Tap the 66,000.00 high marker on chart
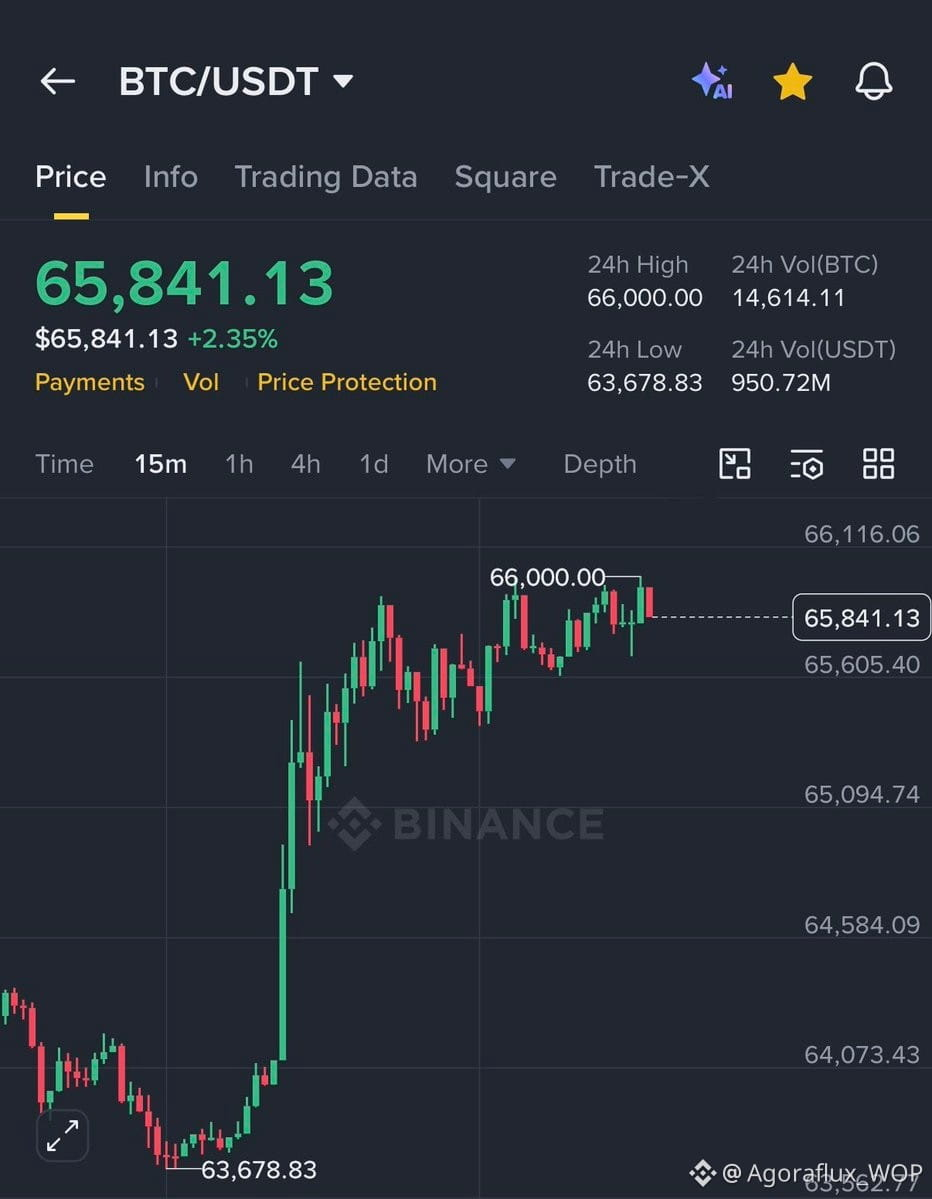 pyautogui.click(x=547, y=577)
